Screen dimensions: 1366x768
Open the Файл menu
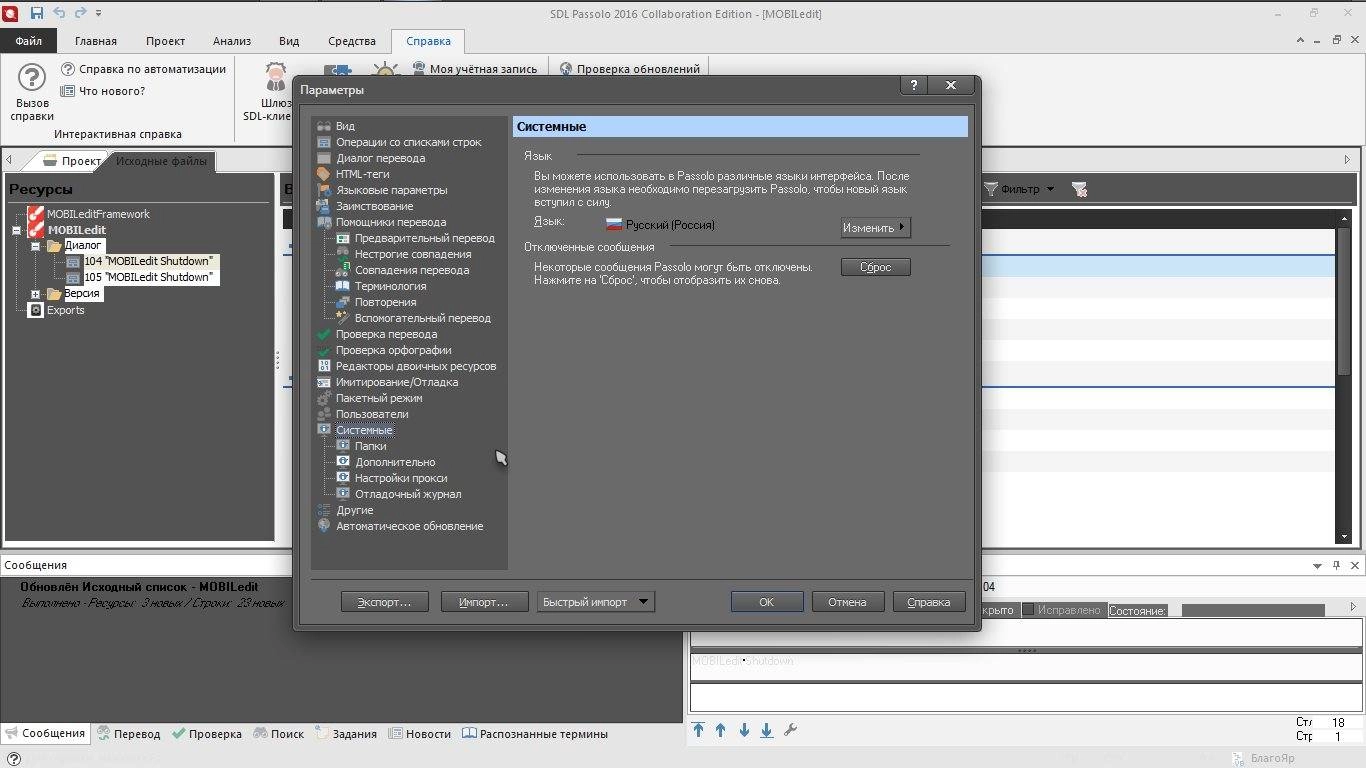pos(29,41)
